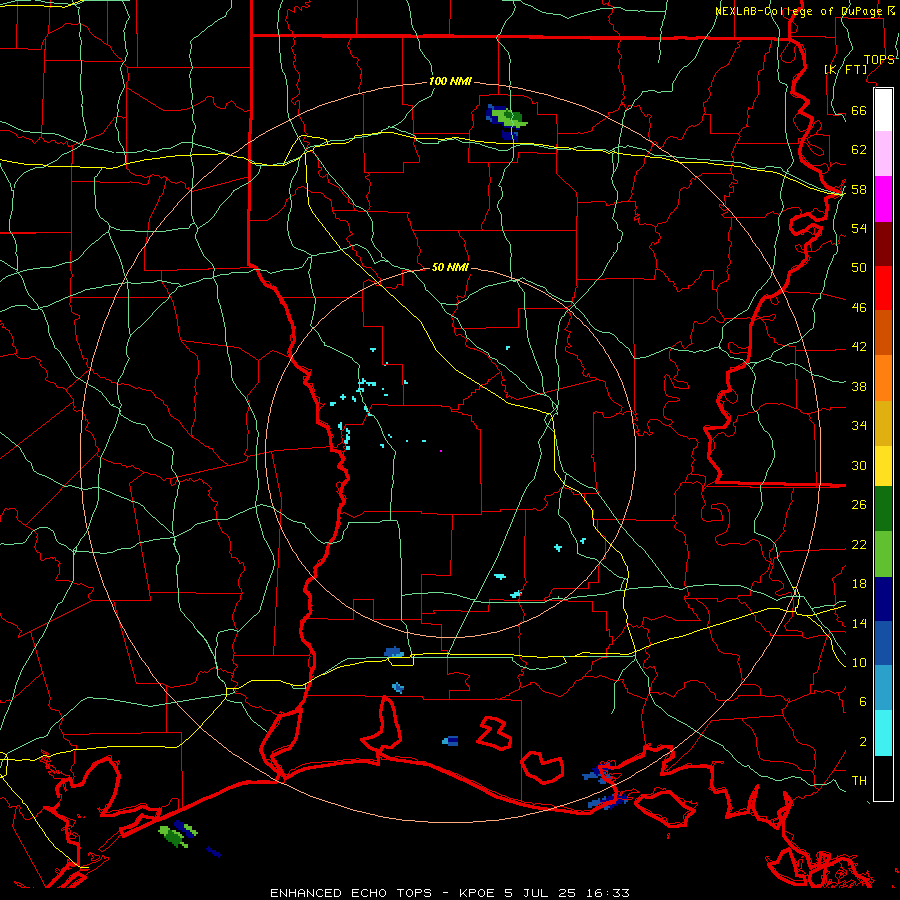Click the "18" legend value
Screen dimensions: 900x900
point(859,584)
